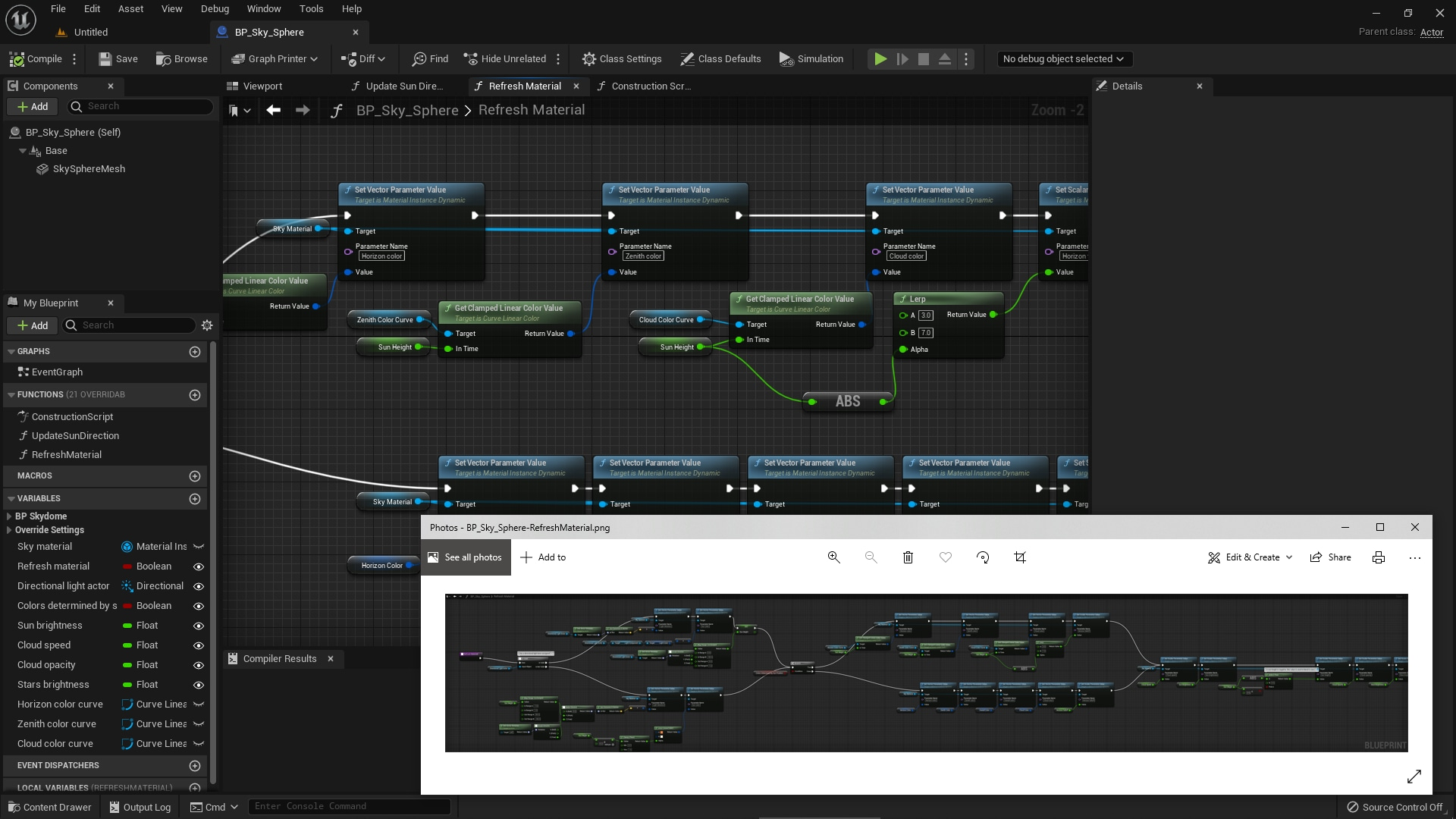The image size is (1456, 819).
Task: Save the blueprint with Save icon
Action: 105,59
